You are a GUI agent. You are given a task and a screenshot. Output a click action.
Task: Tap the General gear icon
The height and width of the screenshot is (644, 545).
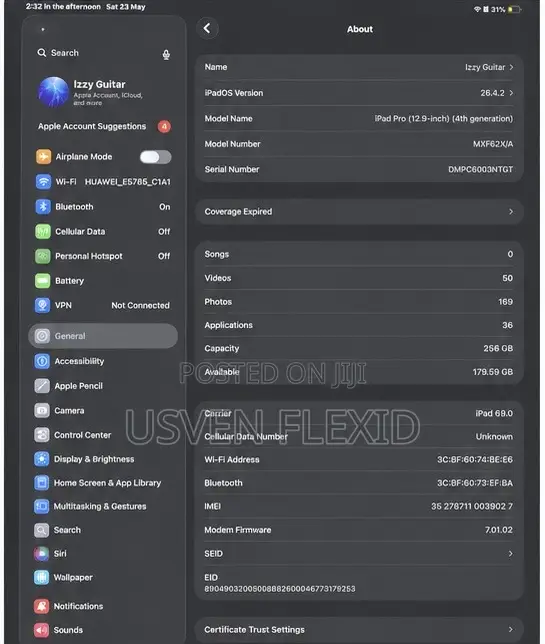point(42,336)
